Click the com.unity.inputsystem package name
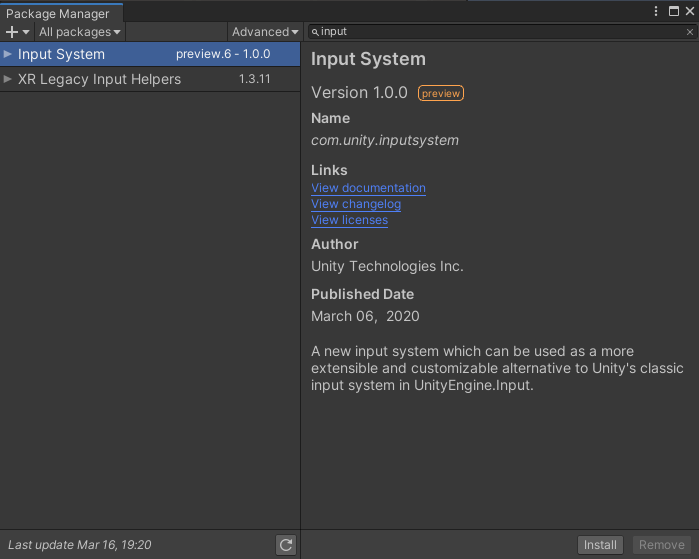 point(385,140)
